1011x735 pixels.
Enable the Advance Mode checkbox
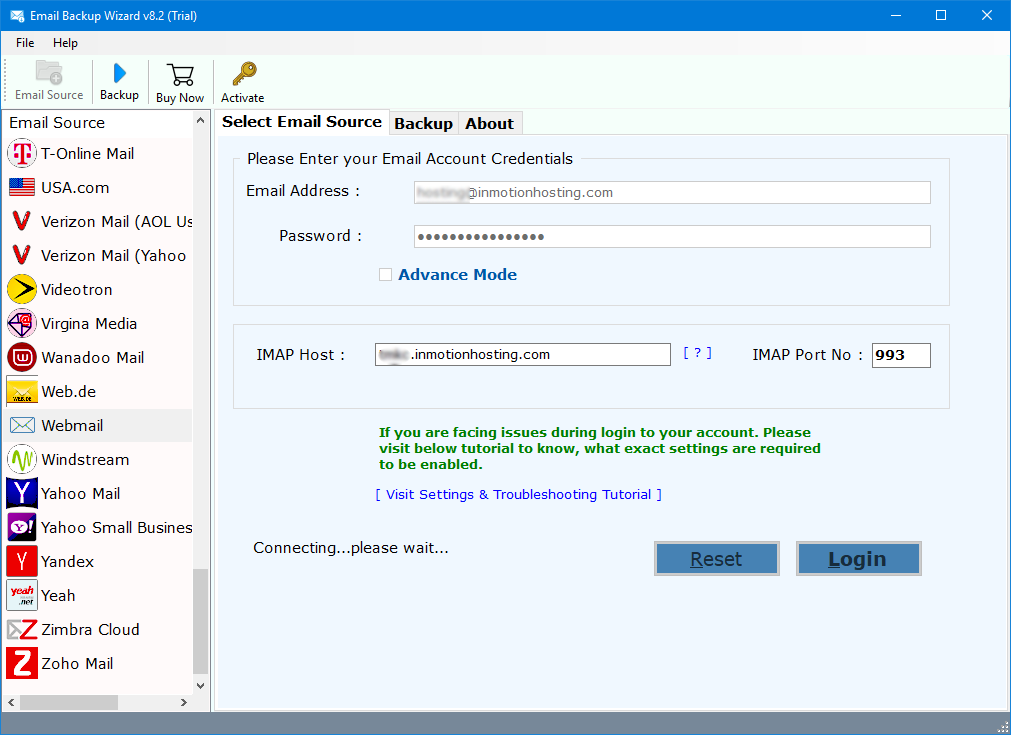point(386,275)
